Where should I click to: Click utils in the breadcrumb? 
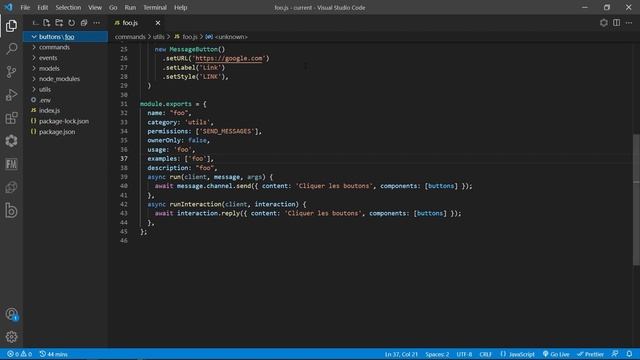point(159,37)
